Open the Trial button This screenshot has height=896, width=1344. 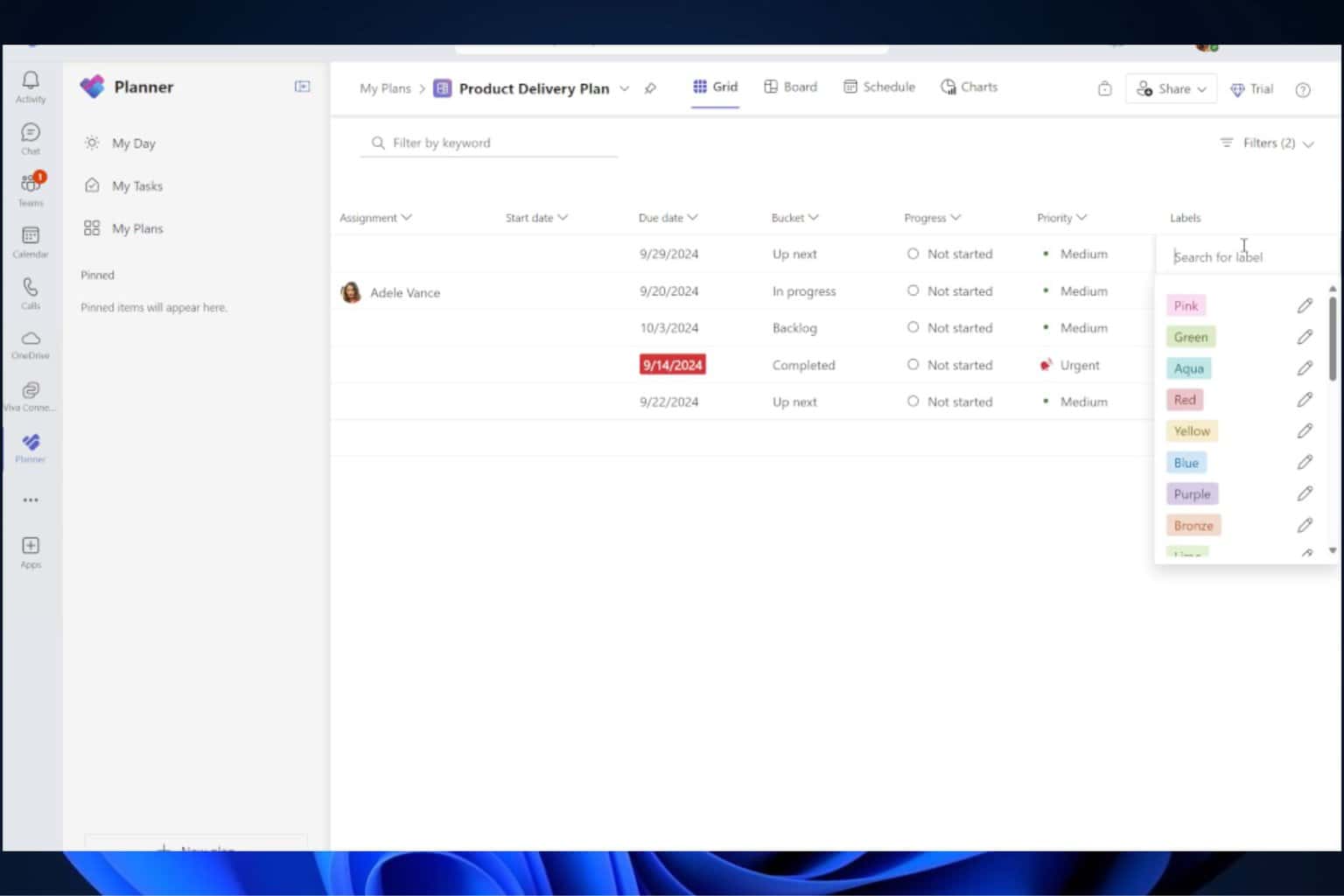tap(1251, 89)
